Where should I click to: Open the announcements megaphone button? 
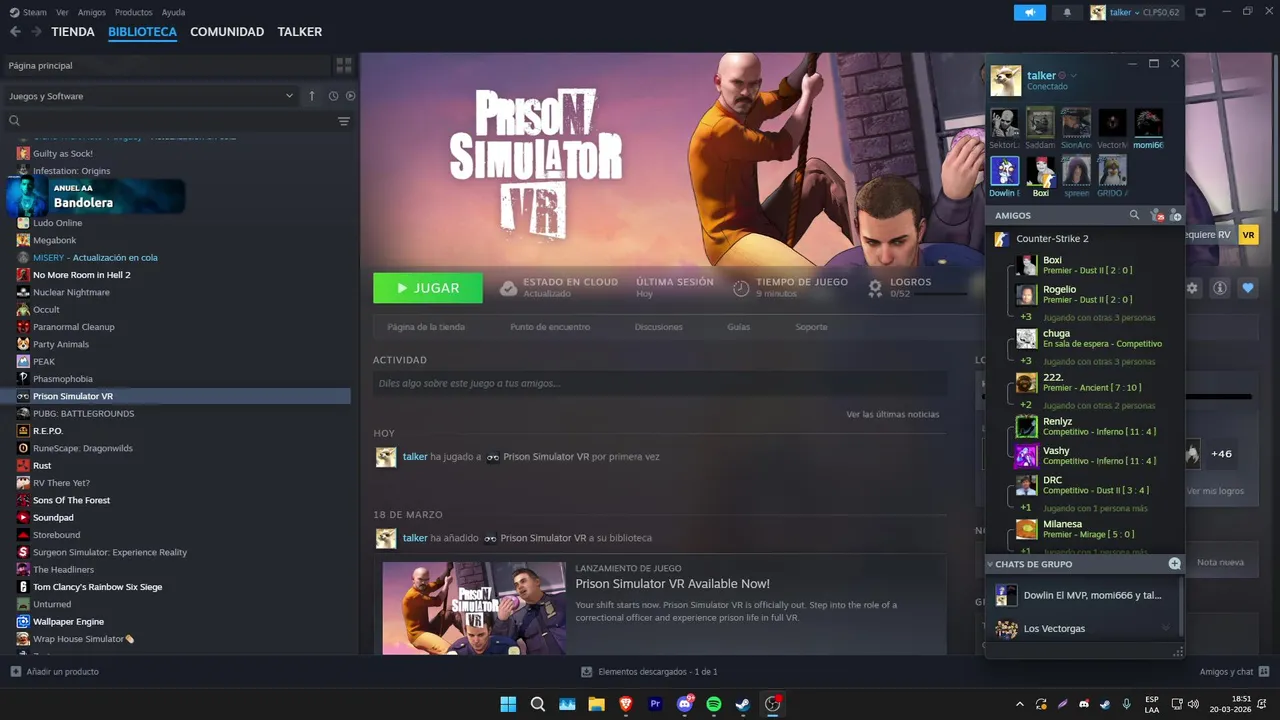[x=1029, y=12]
